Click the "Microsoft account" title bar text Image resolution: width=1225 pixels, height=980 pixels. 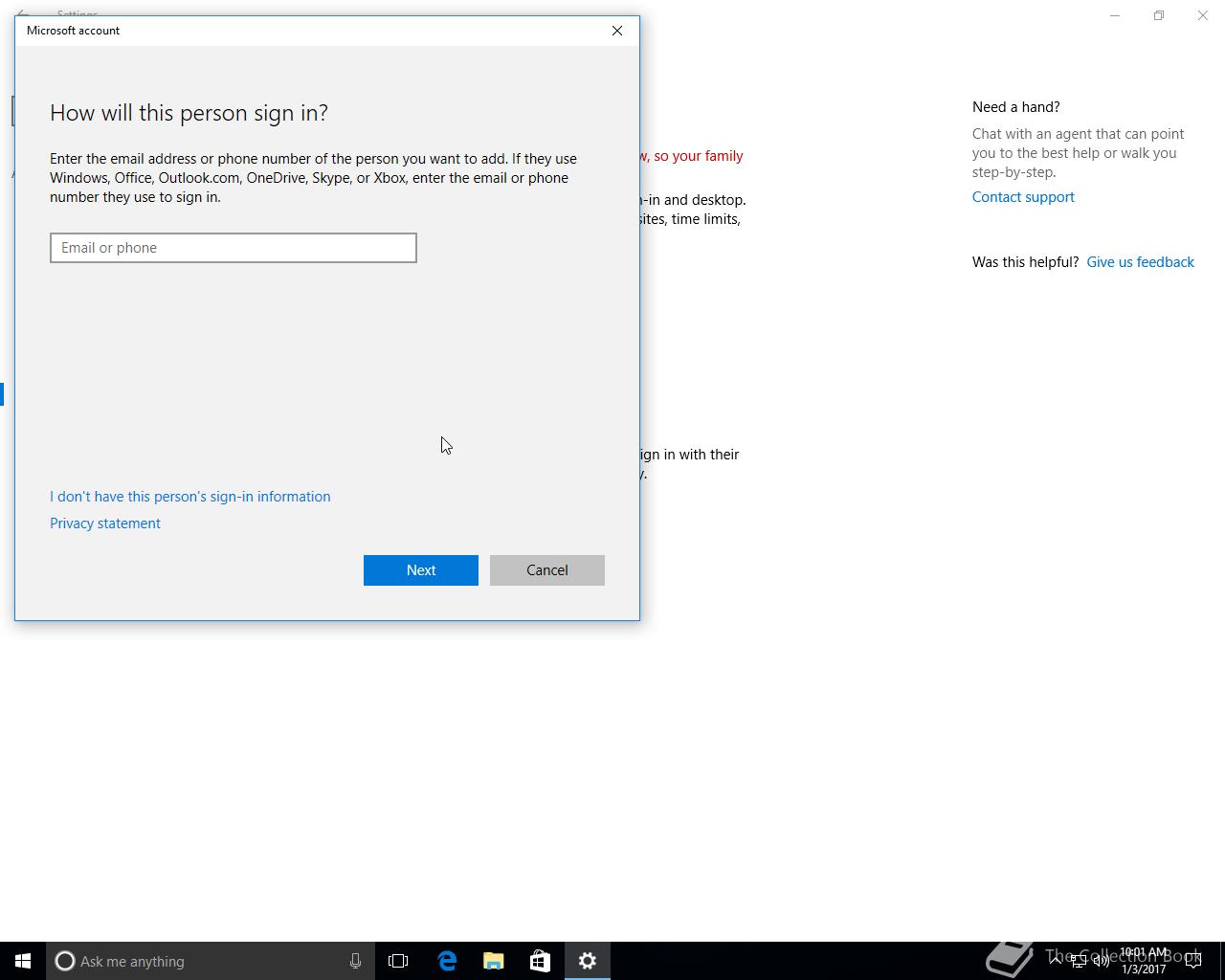[x=73, y=31]
